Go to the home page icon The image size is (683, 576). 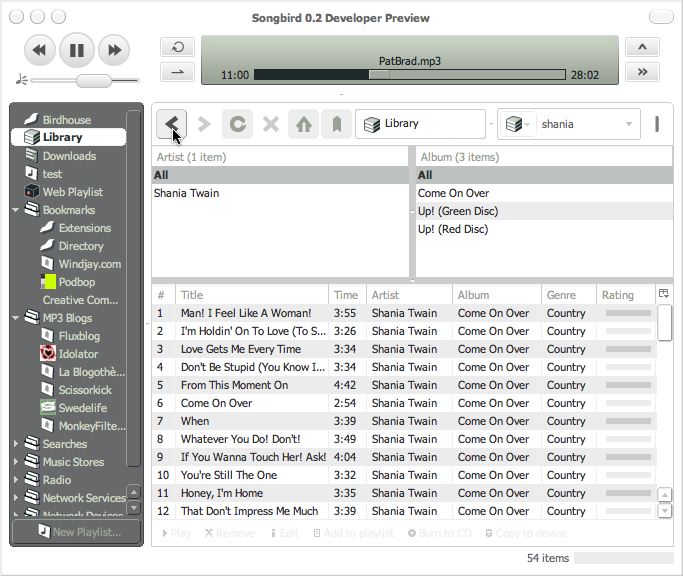304,124
